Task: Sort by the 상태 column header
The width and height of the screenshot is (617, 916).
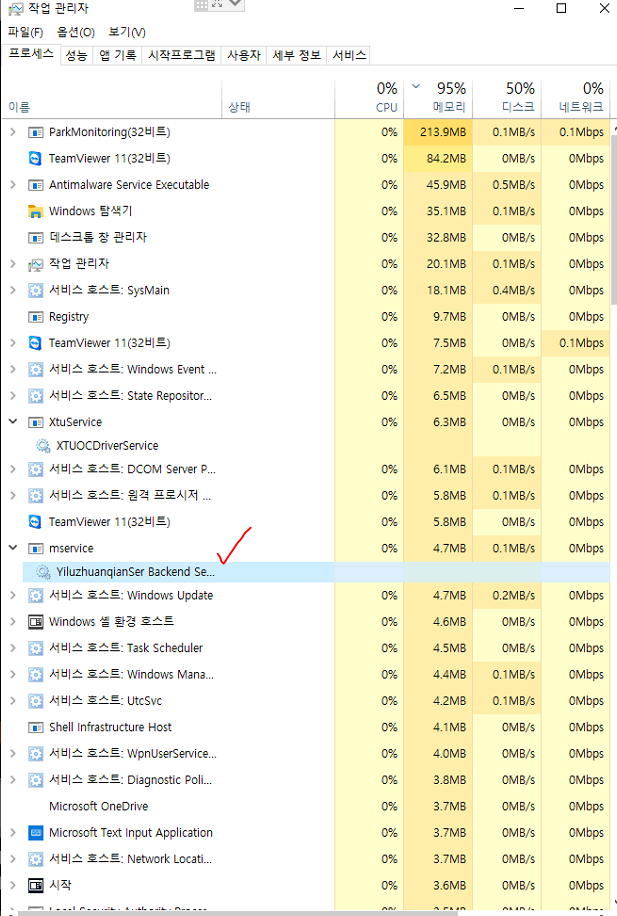Action: (278, 99)
